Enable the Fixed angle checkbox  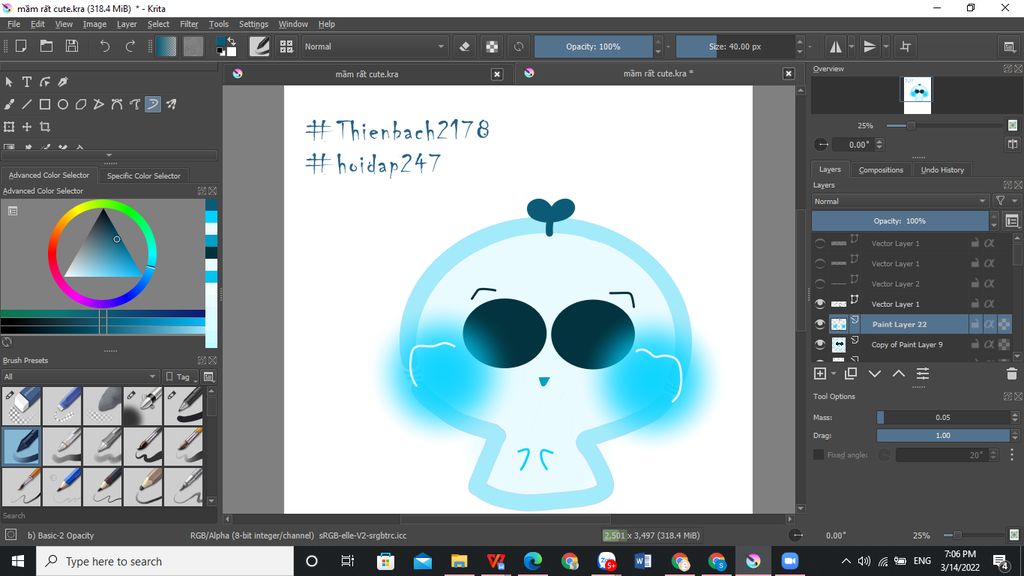tap(818, 455)
